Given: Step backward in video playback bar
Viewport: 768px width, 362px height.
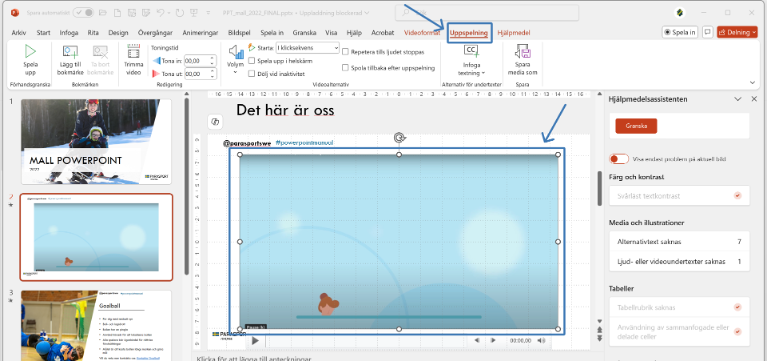Looking at the screenshot, I should point(477,340).
